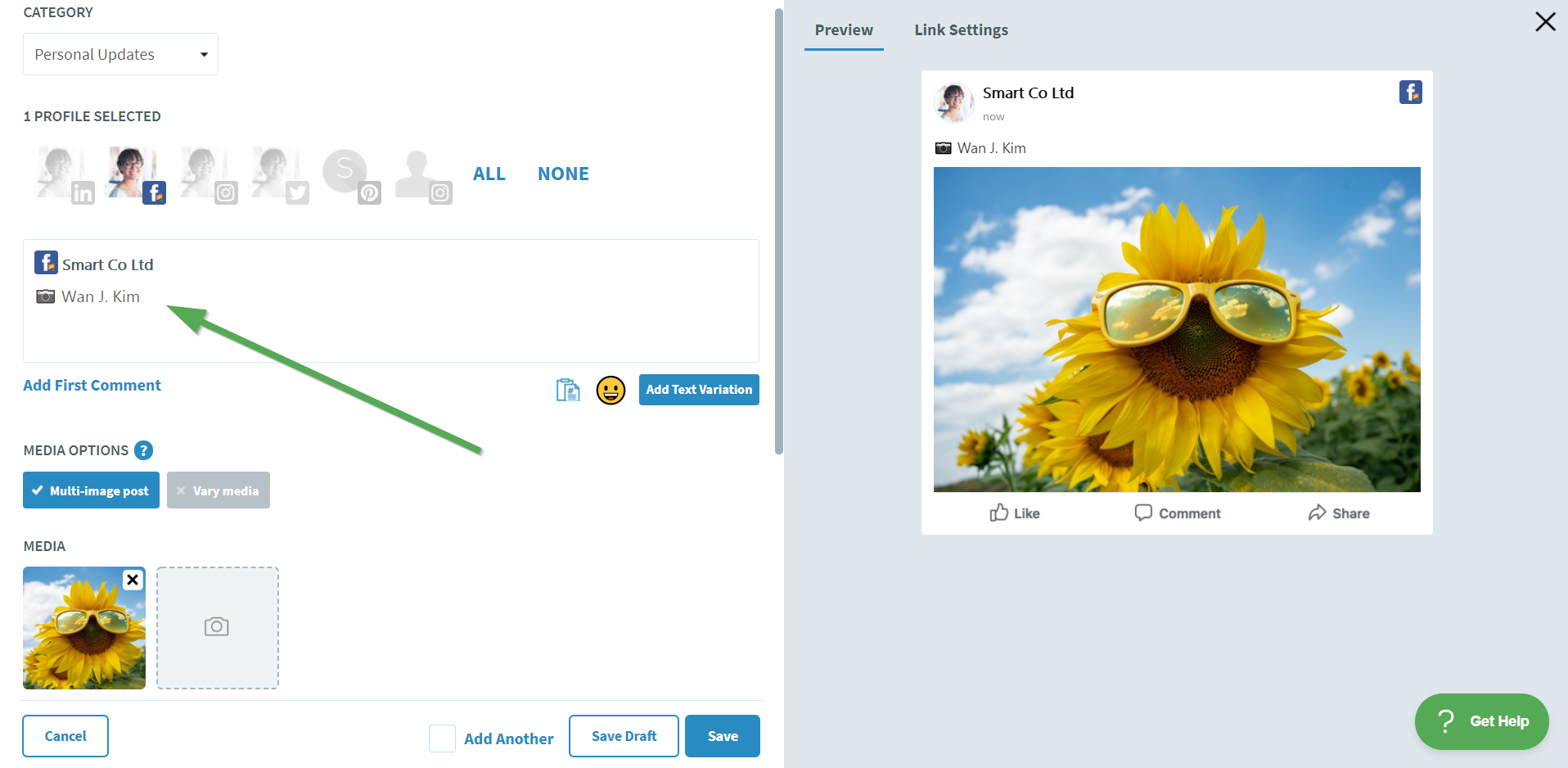Screen dimensions: 1568x768
Task: Click Add First Comment
Action: click(x=92, y=385)
